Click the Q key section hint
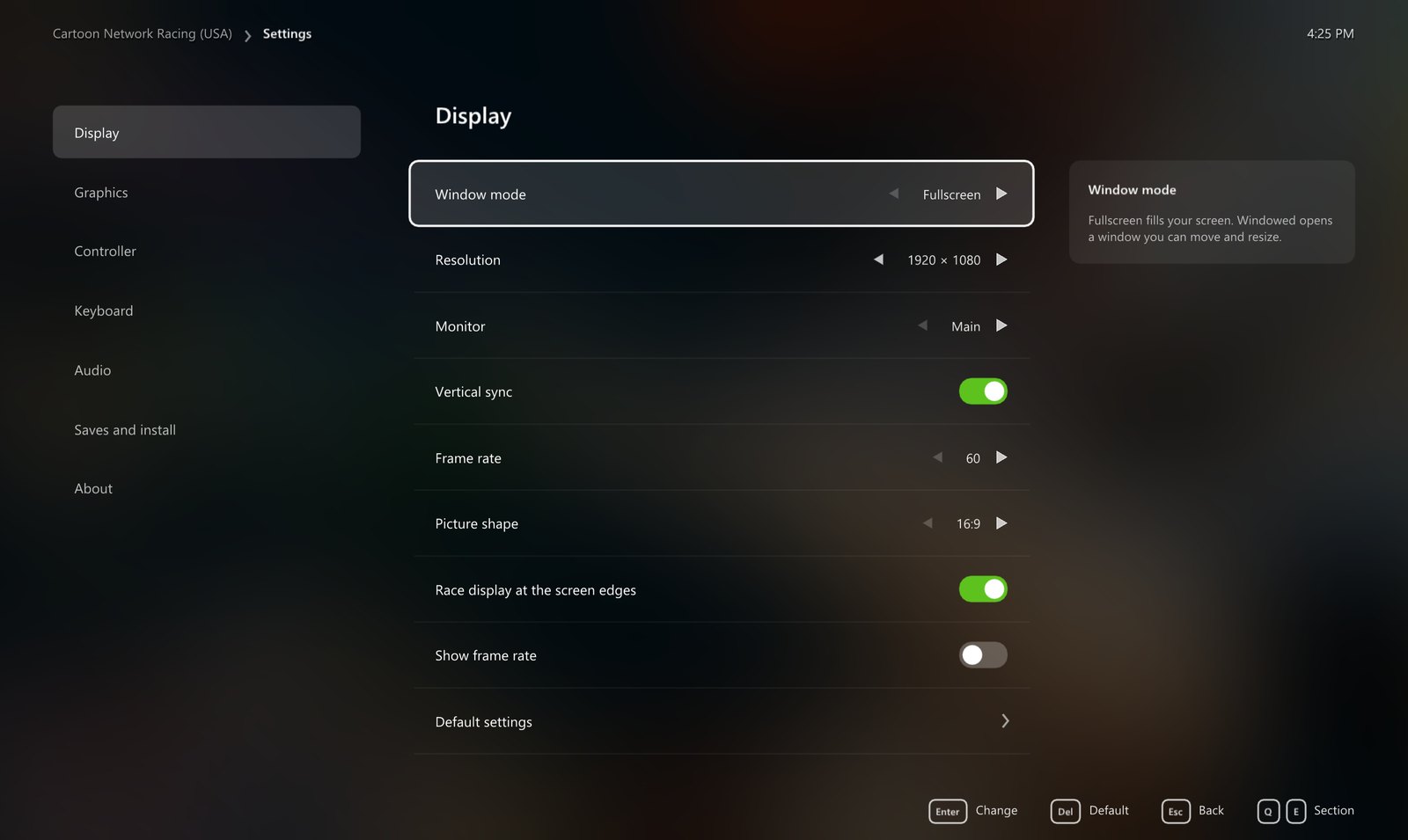 click(x=1268, y=811)
